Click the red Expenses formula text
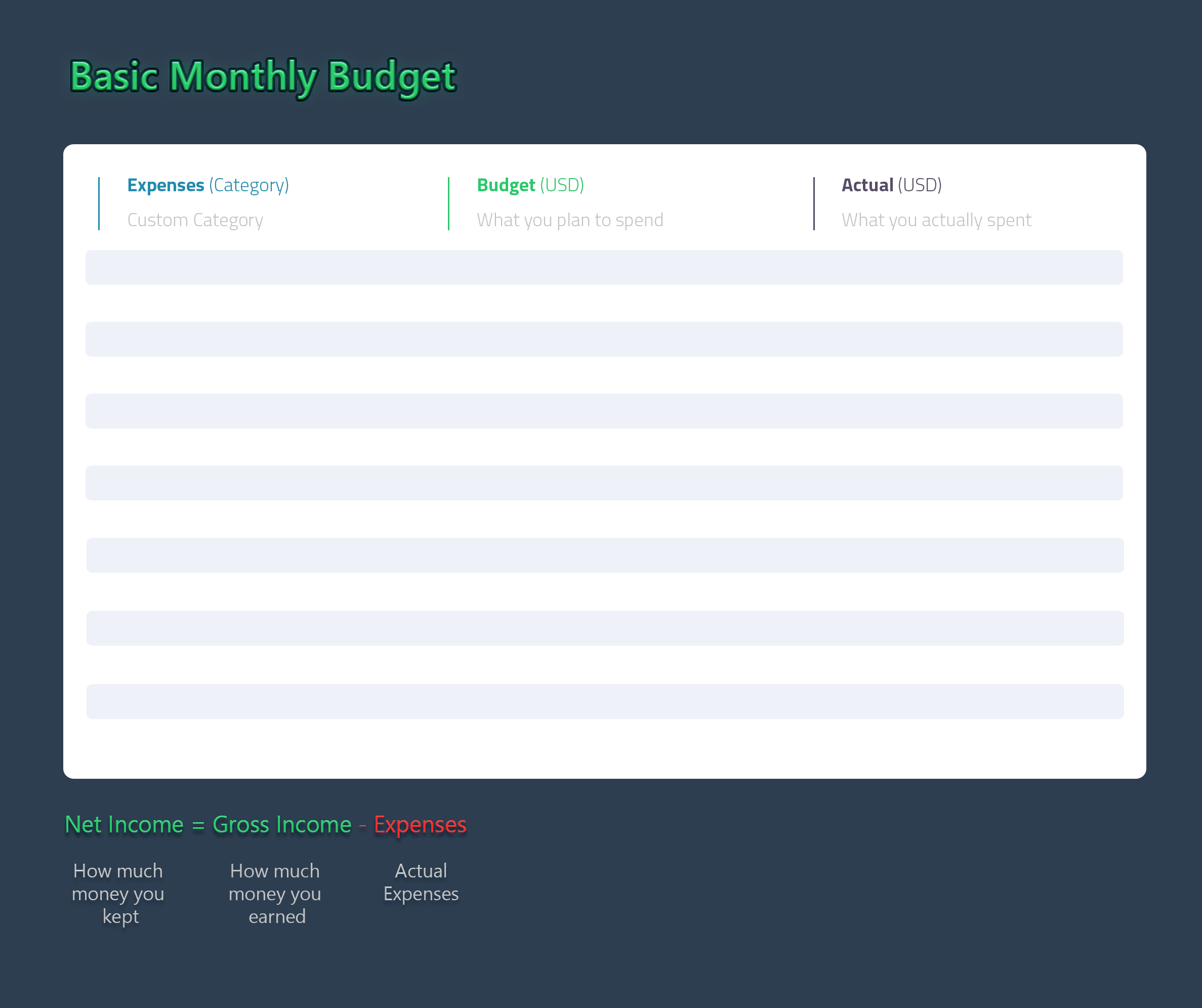This screenshot has width=1202, height=1008. (x=420, y=824)
